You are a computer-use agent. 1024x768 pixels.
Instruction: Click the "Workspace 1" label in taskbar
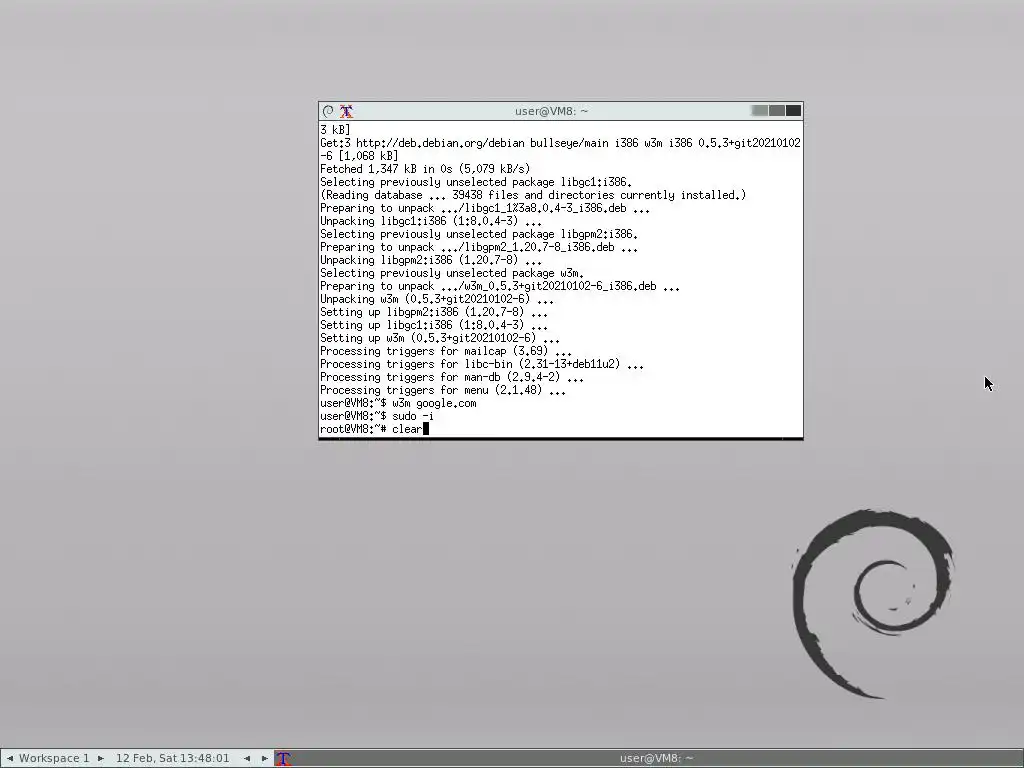[x=54, y=758]
